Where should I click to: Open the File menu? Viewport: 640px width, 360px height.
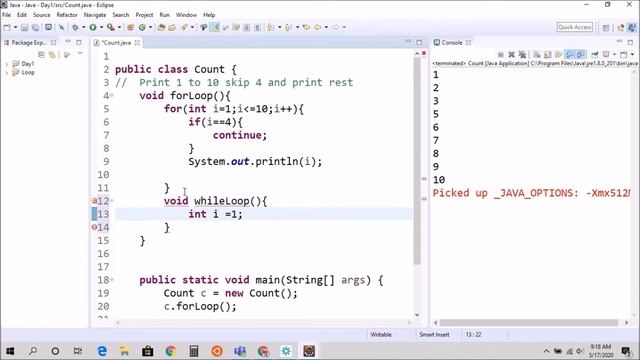(x=7, y=15)
